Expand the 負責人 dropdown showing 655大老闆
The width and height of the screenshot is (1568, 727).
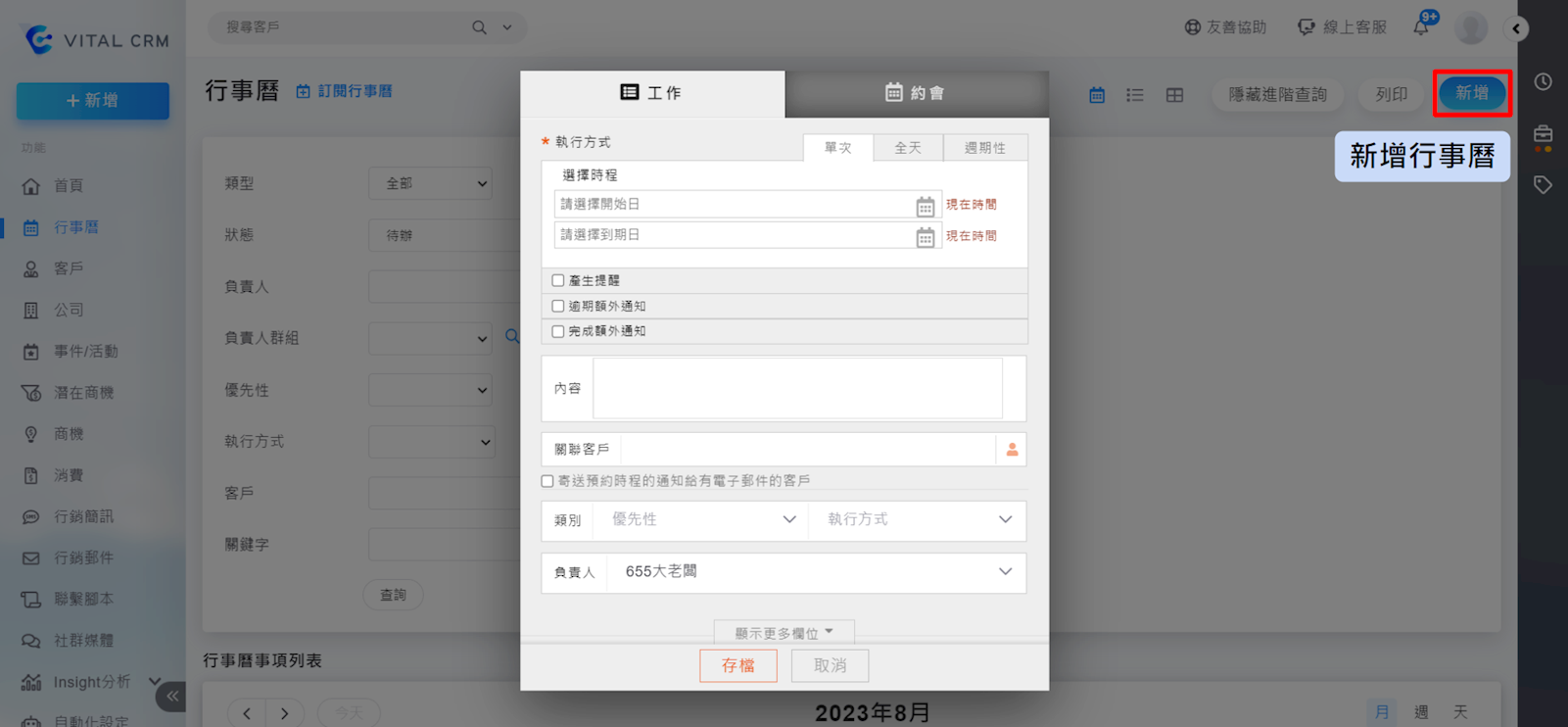point(817,572)
